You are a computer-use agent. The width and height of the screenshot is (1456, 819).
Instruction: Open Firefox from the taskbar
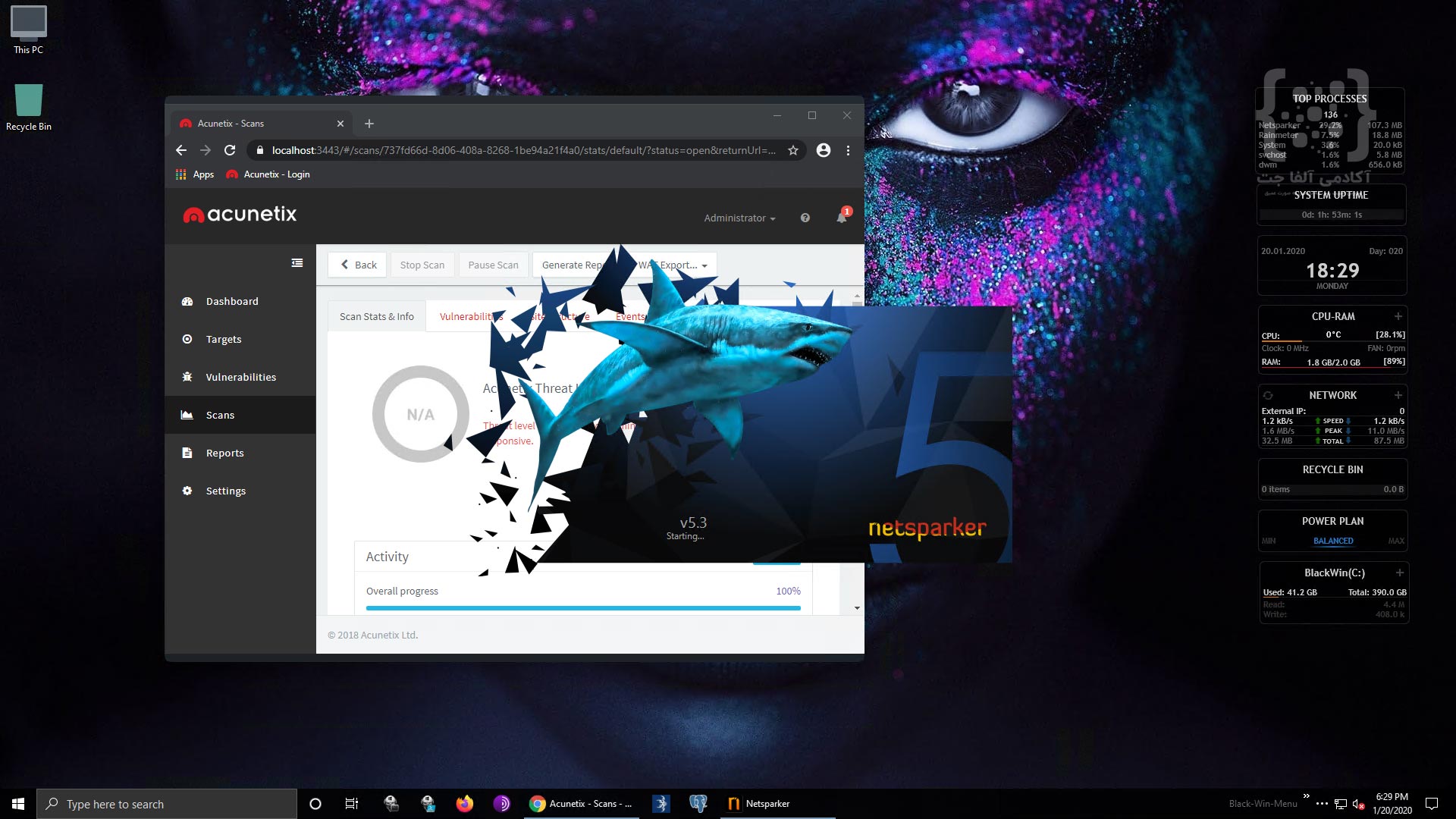coord(465,804)
